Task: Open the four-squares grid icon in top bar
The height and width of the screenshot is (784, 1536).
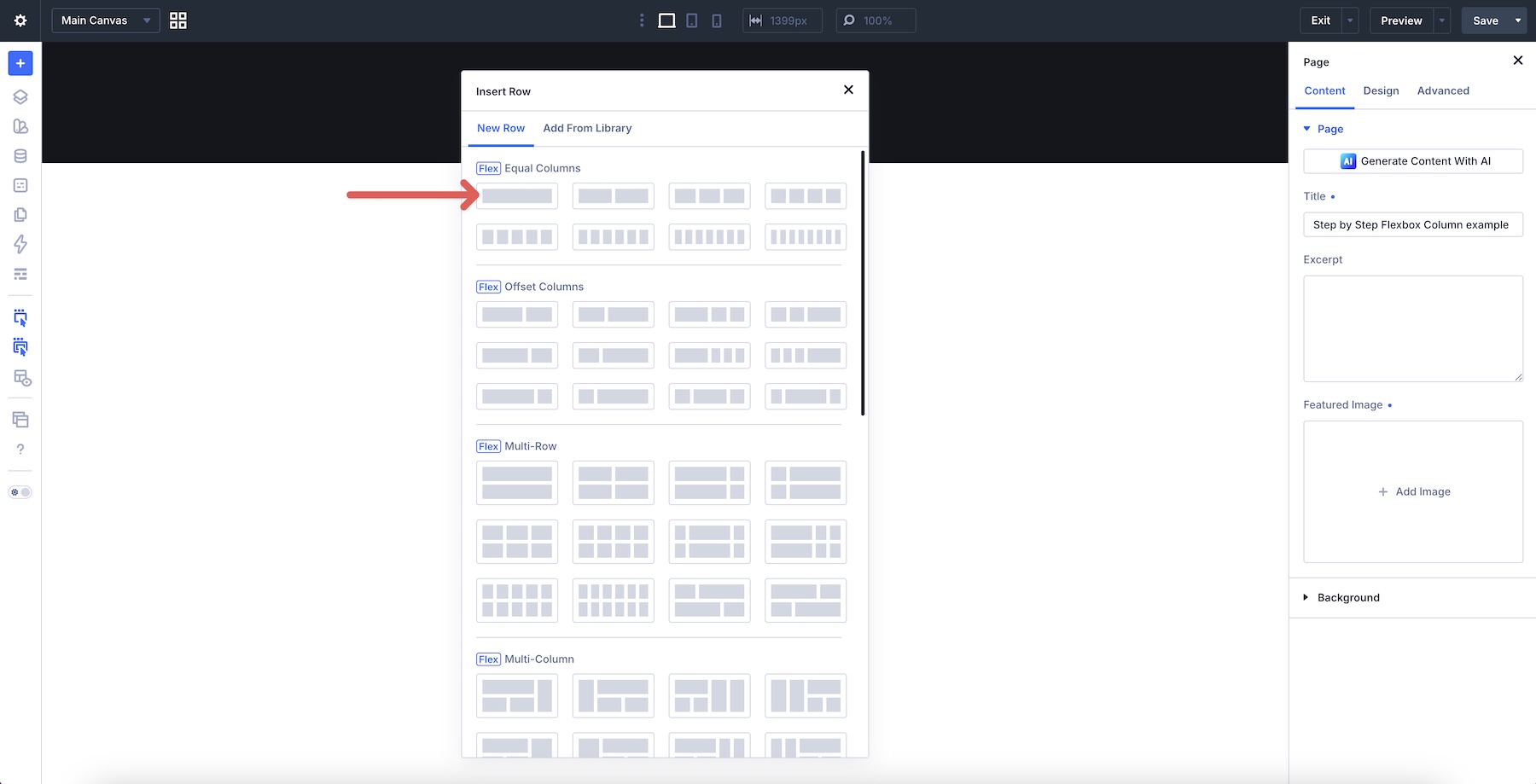Action: (x=177, y=20)
